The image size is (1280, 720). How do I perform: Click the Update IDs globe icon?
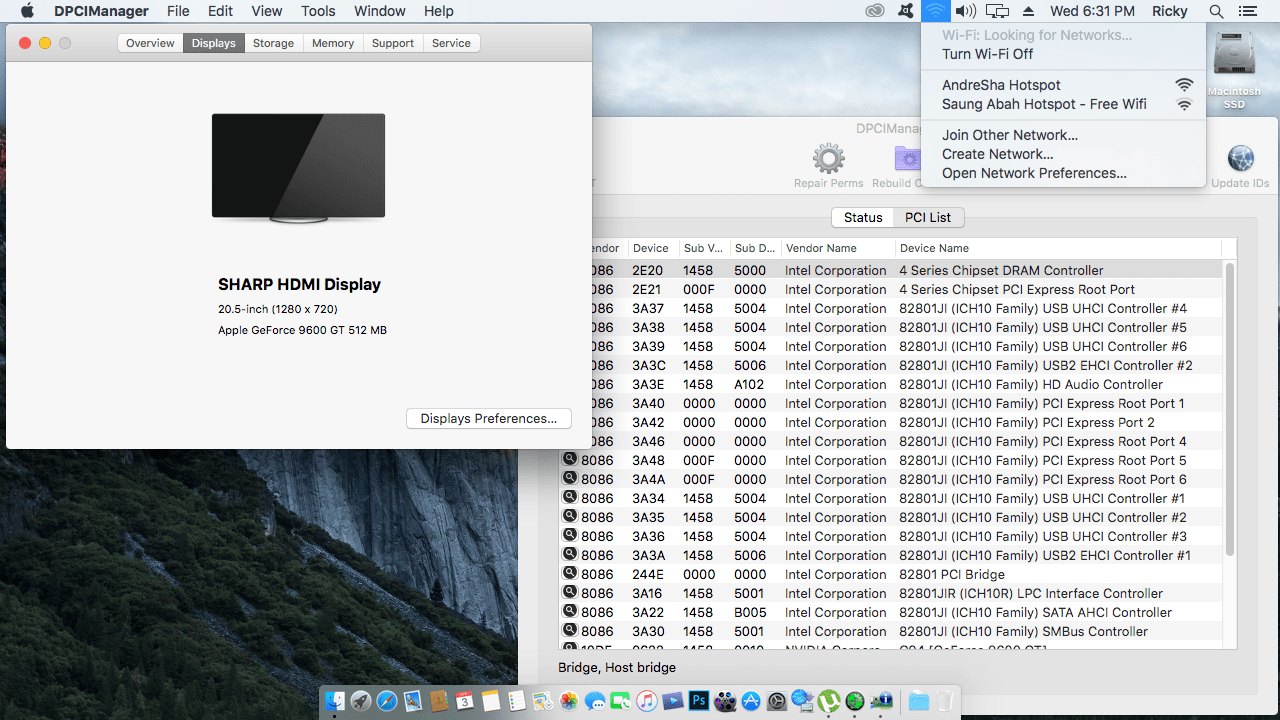click(1240, 165)
